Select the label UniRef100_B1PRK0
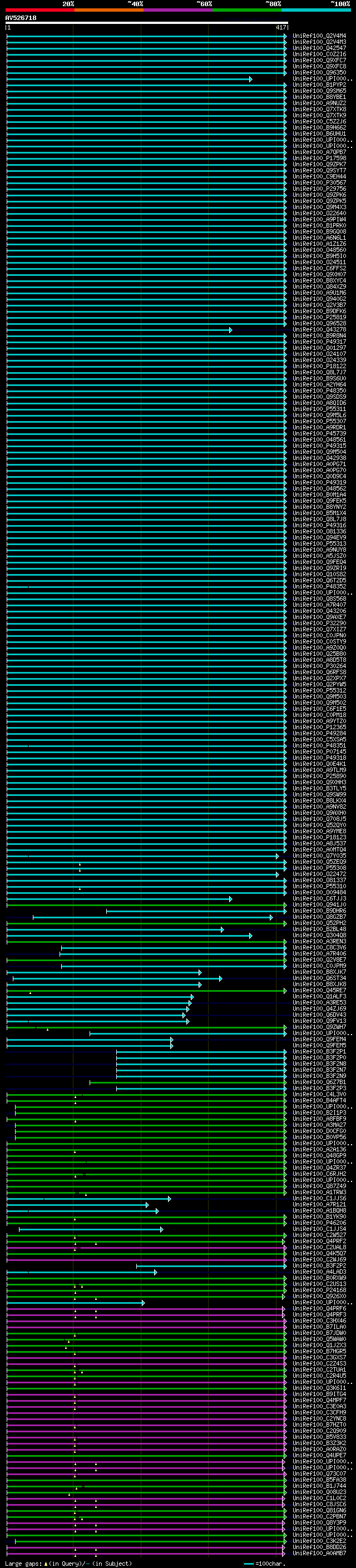 [319, 225]
